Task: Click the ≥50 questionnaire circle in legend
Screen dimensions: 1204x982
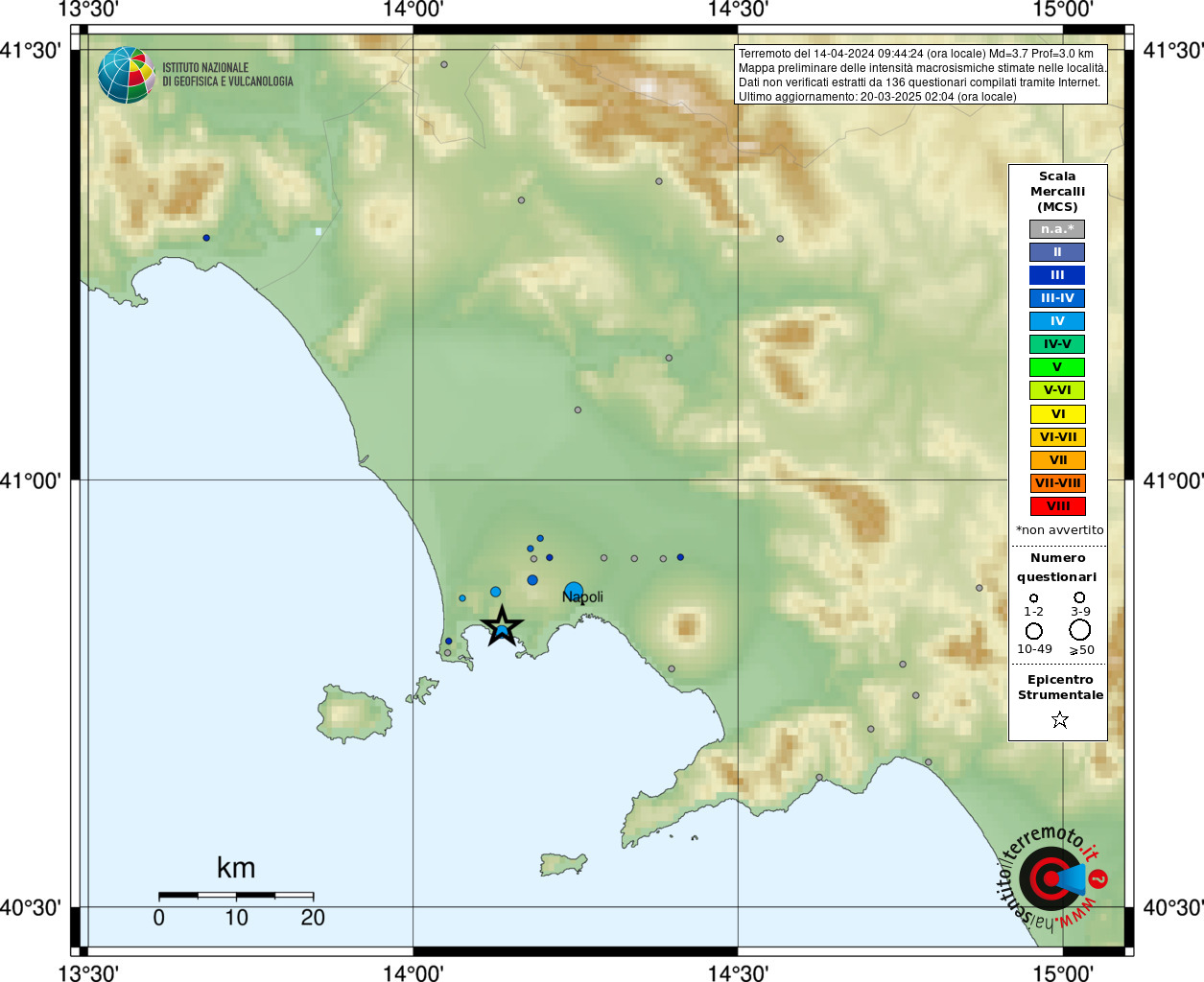Action: (1080, 630)
